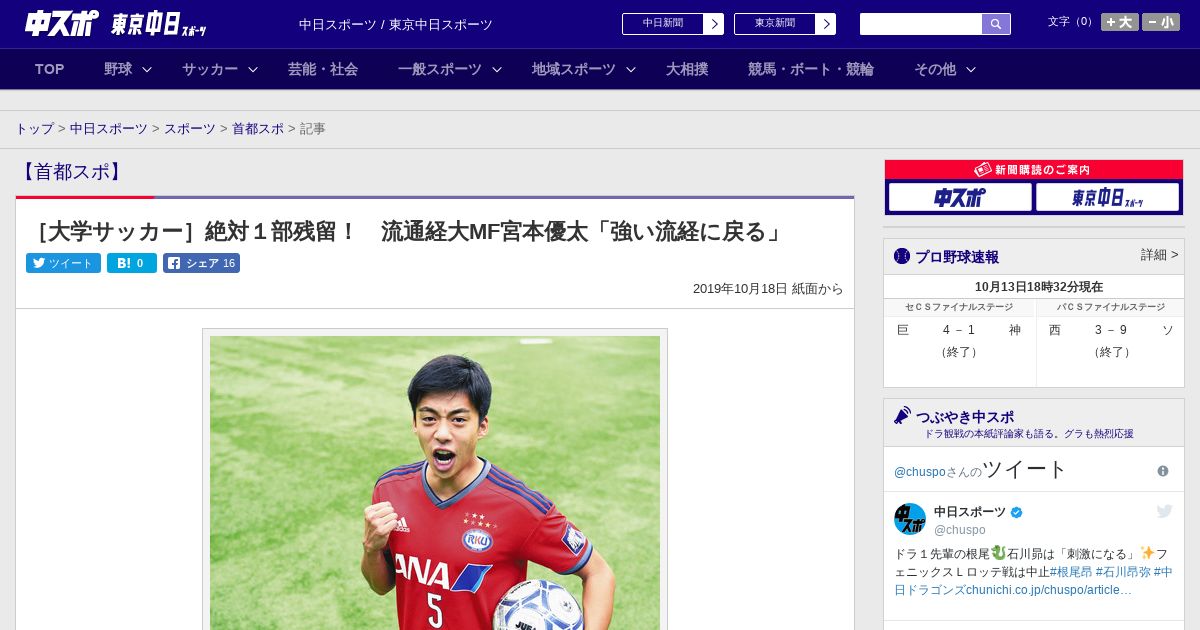
Task: Click 中スポ subscription banner button
Action: [x=960, y=197]
